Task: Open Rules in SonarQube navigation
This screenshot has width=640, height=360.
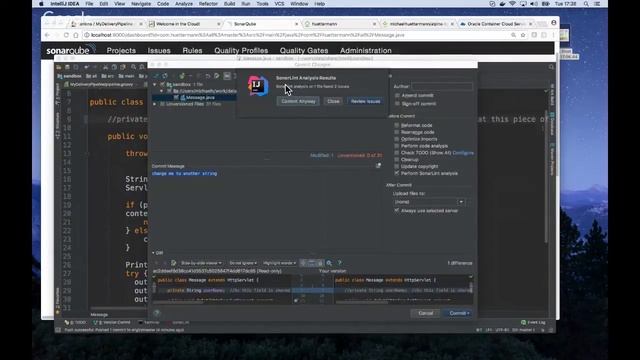Action: 192,51
